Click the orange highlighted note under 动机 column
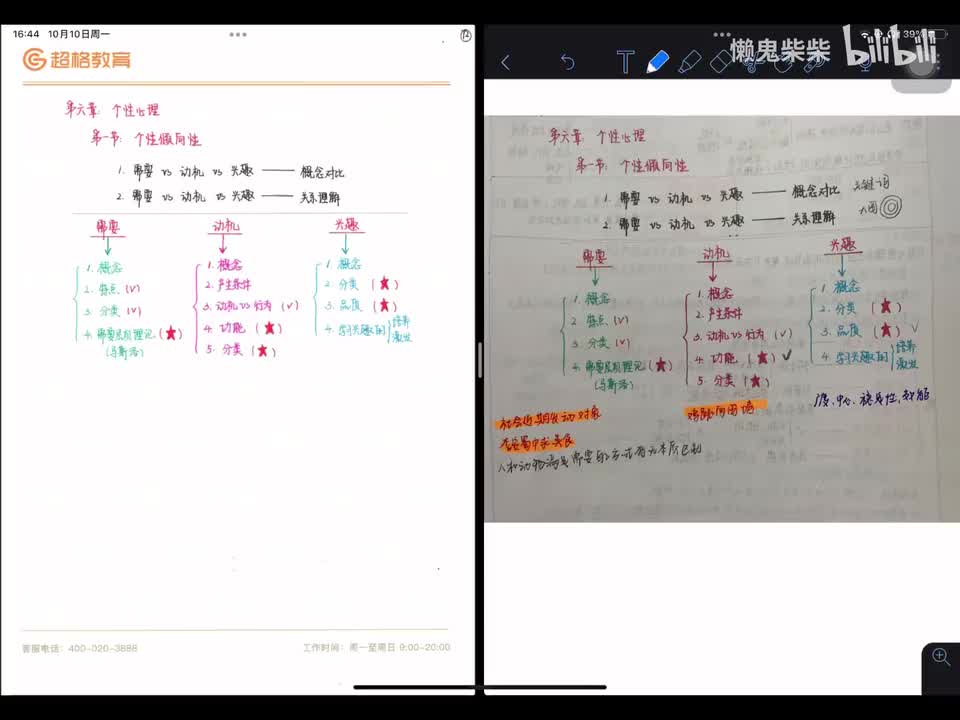This screenshot has height=720, width=960. [x=726, y=410]
